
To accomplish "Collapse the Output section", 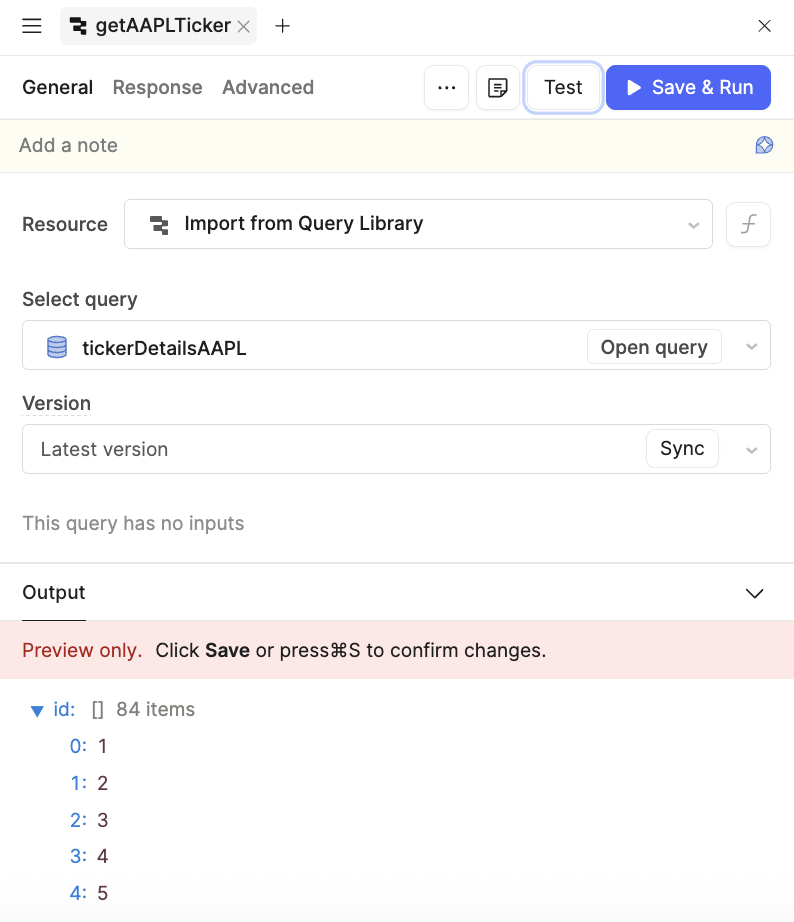I will pyautogui.click(x=755, y=592).
